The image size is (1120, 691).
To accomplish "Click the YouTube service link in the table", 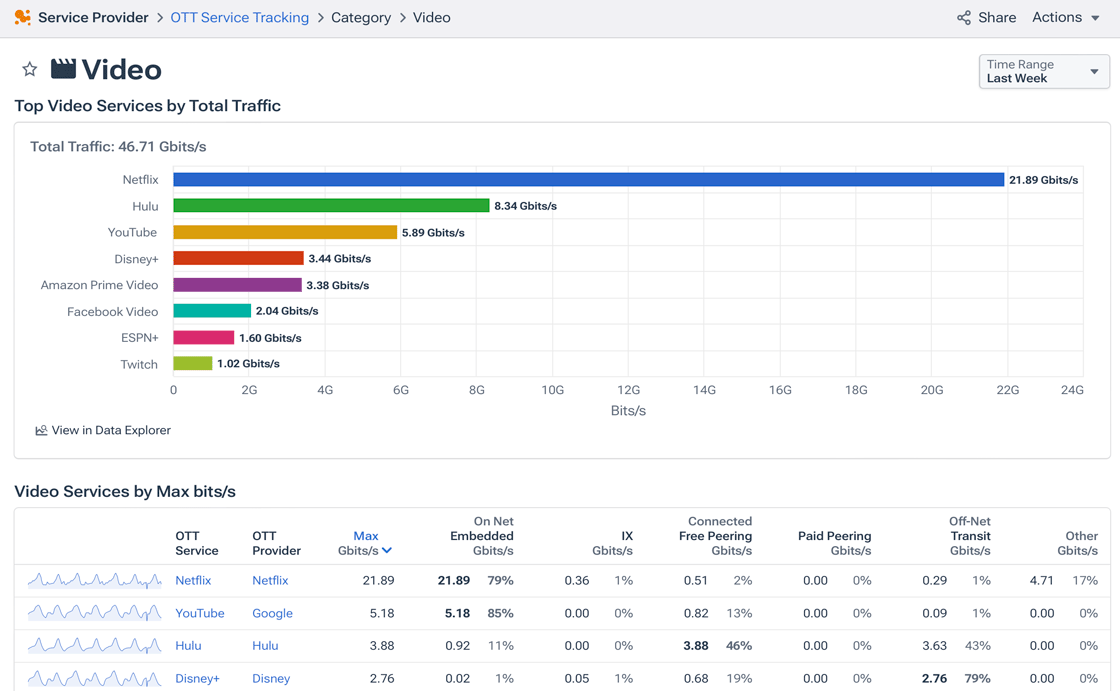I will (x=201, y=613).
